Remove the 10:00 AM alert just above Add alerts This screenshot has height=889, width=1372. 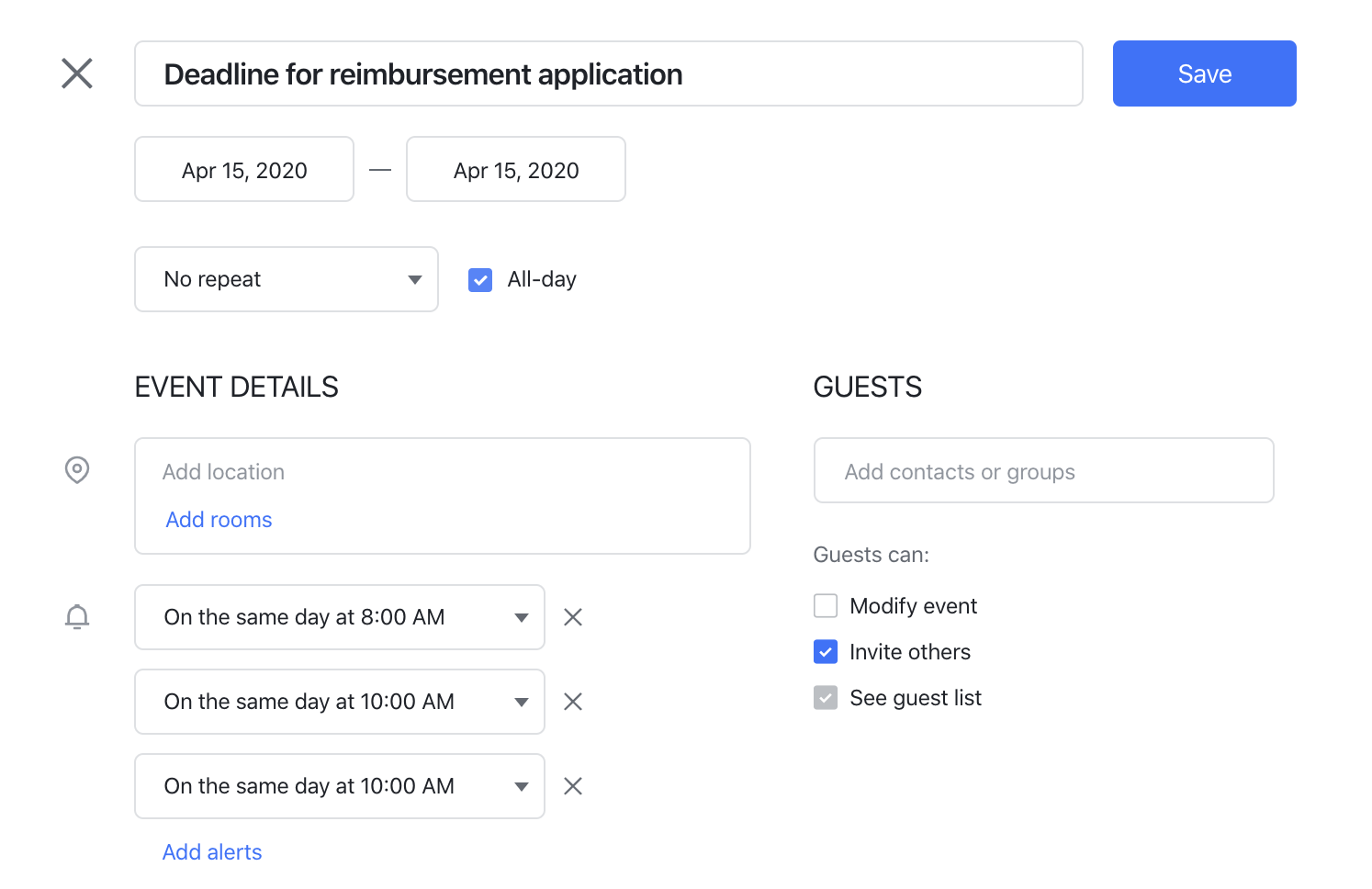click(573, 786)
